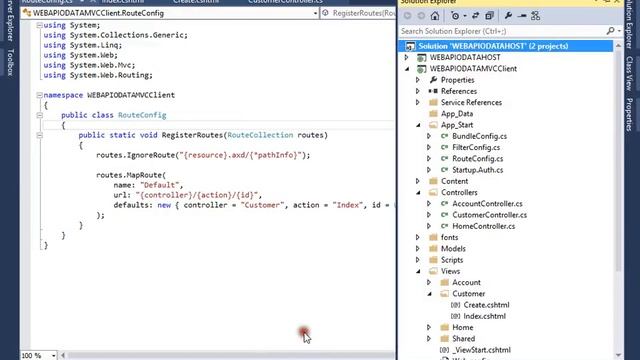Expand the Account views folder

point(429,282)
